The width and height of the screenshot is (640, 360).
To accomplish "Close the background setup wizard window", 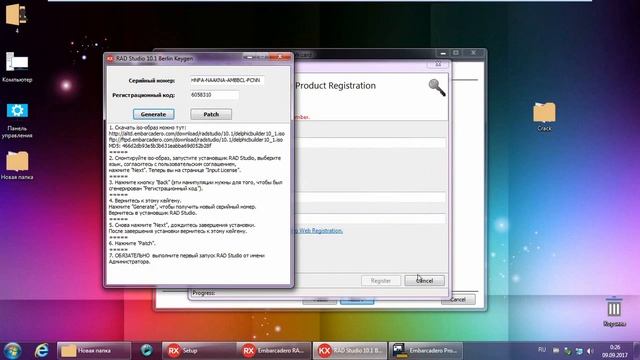I will click(473, 53).
